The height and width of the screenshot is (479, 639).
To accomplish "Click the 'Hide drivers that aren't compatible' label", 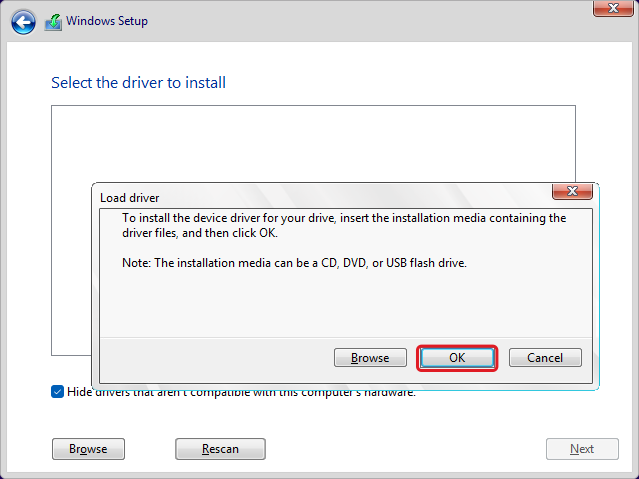I will [240, 392].
